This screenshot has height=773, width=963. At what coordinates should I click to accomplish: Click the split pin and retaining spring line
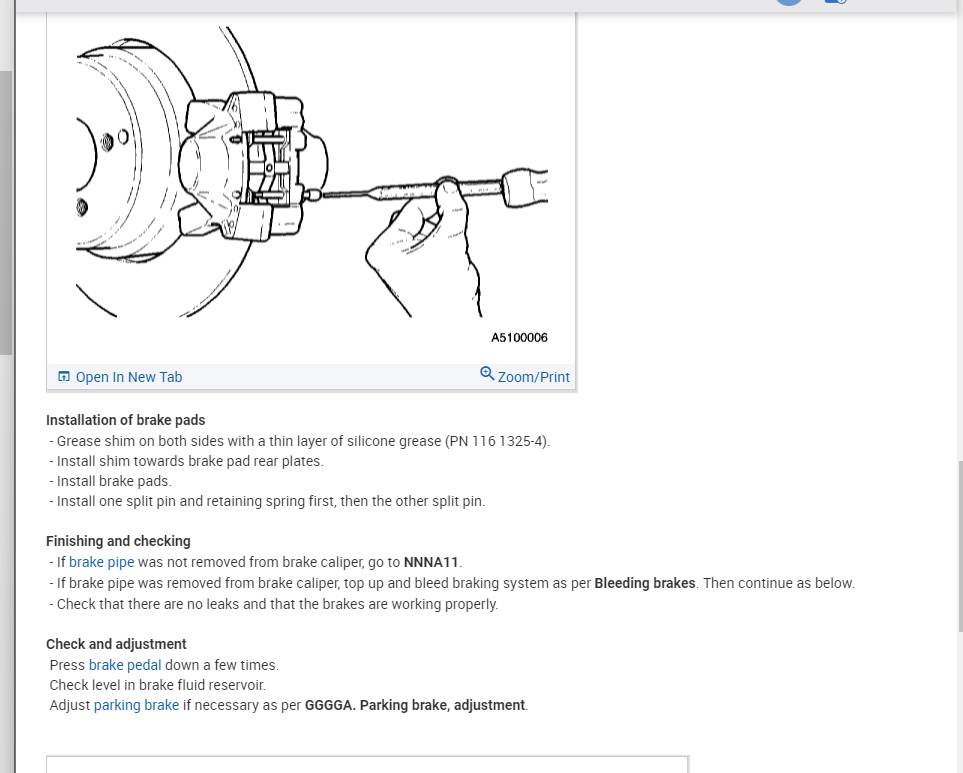[267, 501]
